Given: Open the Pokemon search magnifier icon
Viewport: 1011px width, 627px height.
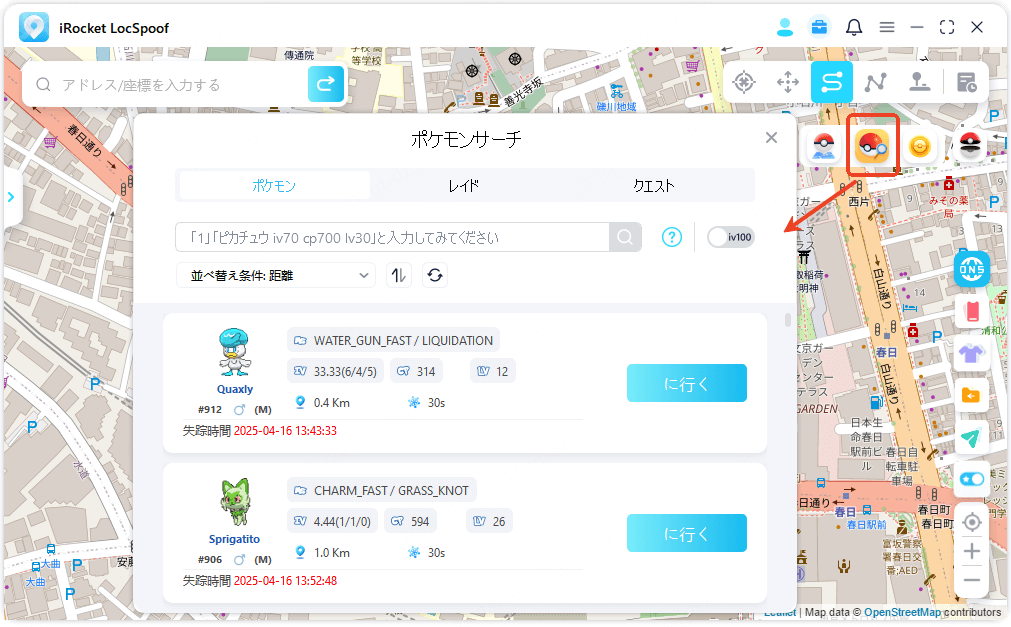Looking at the screenshot, I should click(x=872, y=146).
